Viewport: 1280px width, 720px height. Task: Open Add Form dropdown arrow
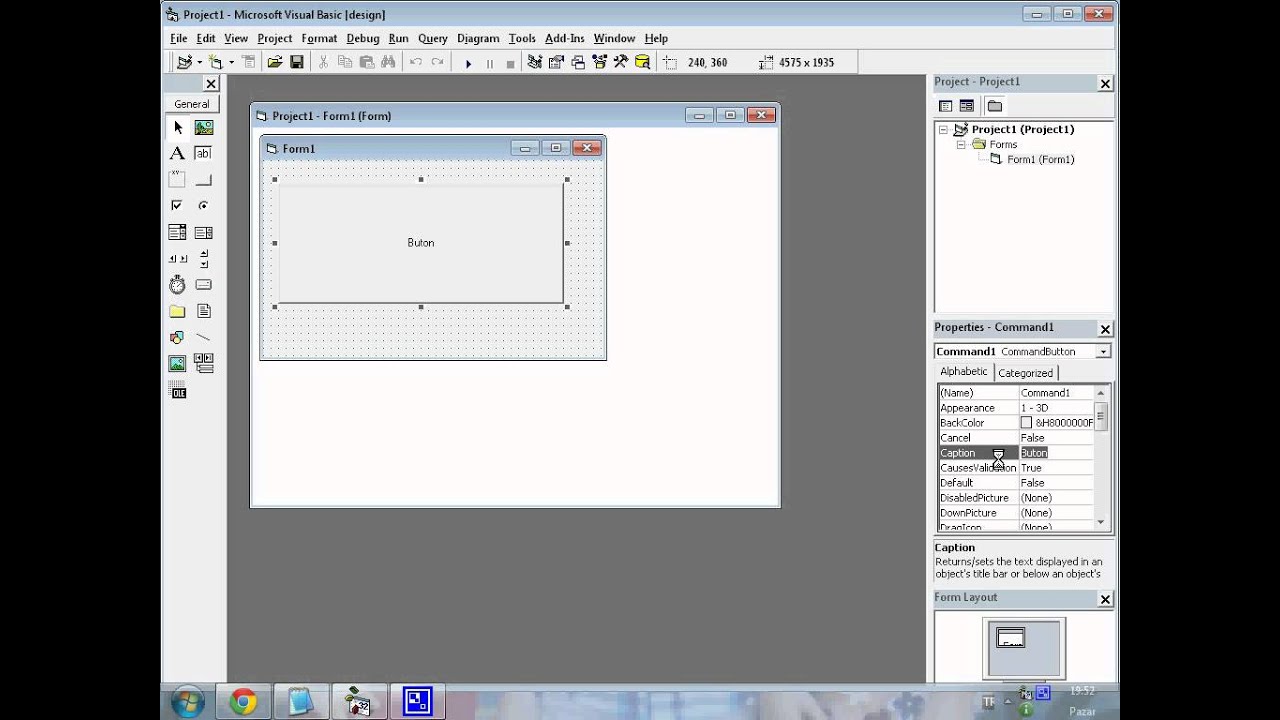[231, 62]
